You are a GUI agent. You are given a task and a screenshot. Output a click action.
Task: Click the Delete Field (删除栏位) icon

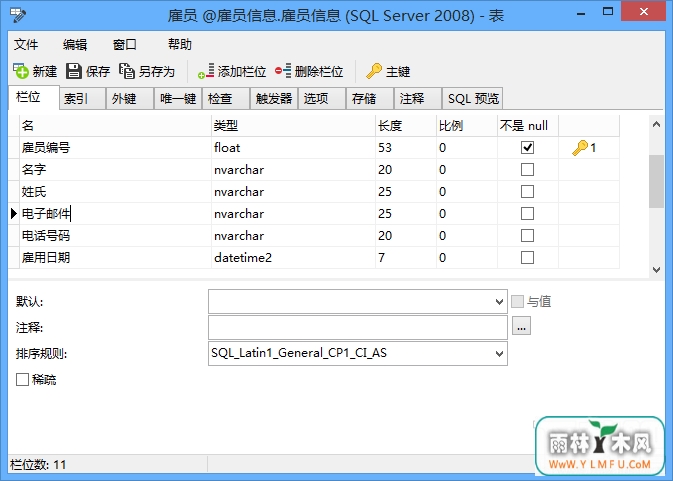283,71
